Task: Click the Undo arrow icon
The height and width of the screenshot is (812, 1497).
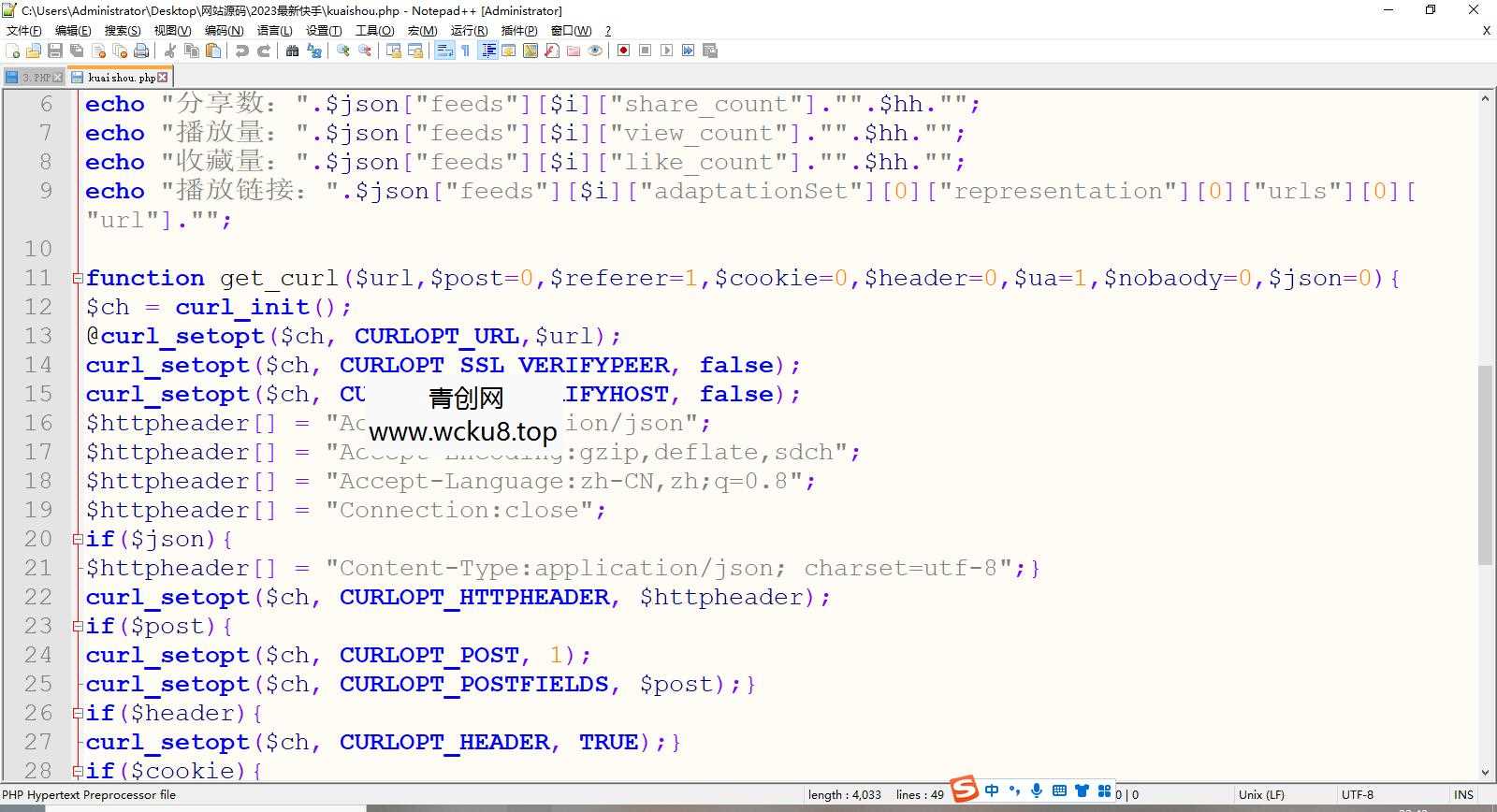Action: (242, 51)
